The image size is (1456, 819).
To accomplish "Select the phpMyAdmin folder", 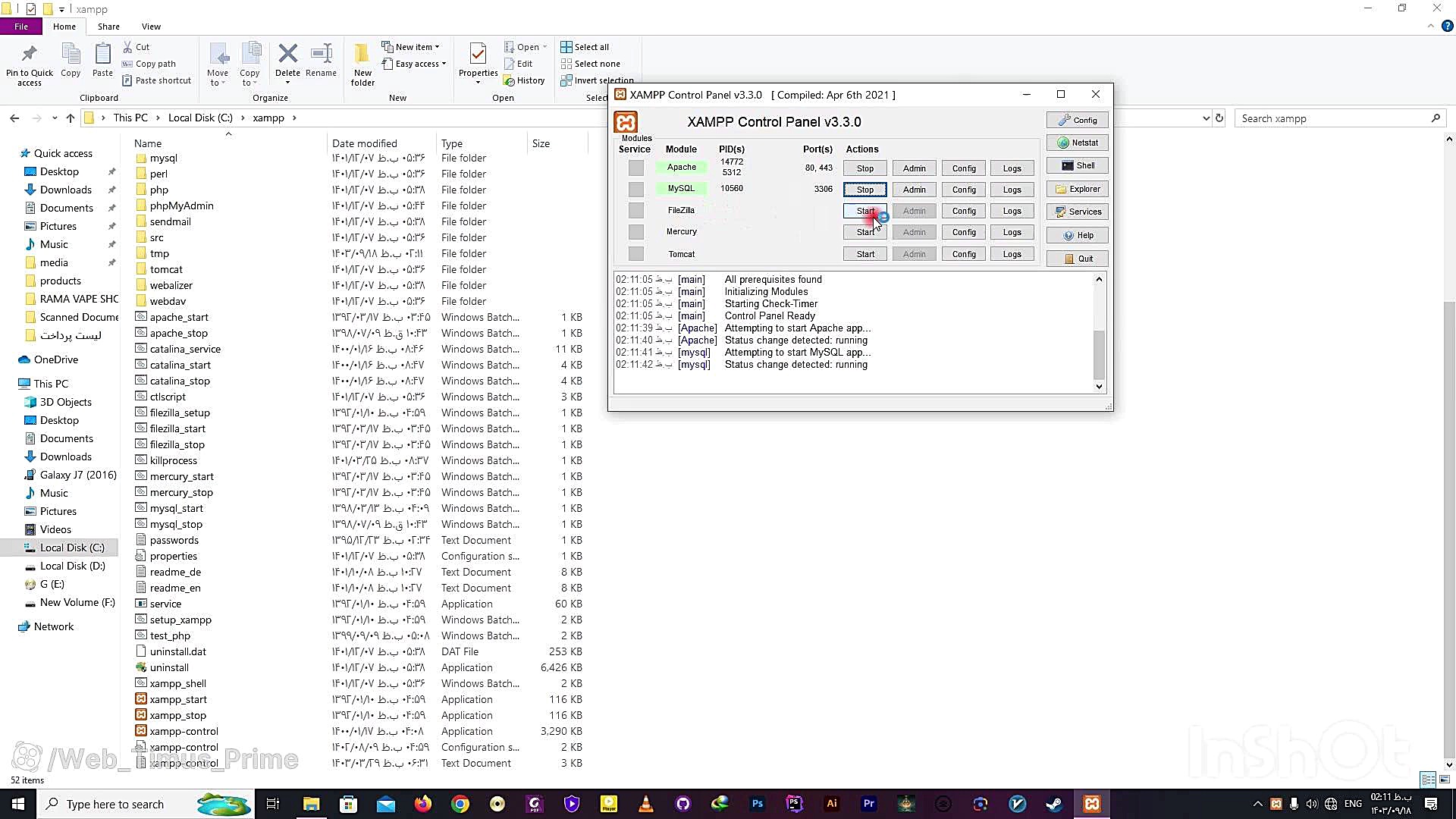I will click(x=181, y=206).
